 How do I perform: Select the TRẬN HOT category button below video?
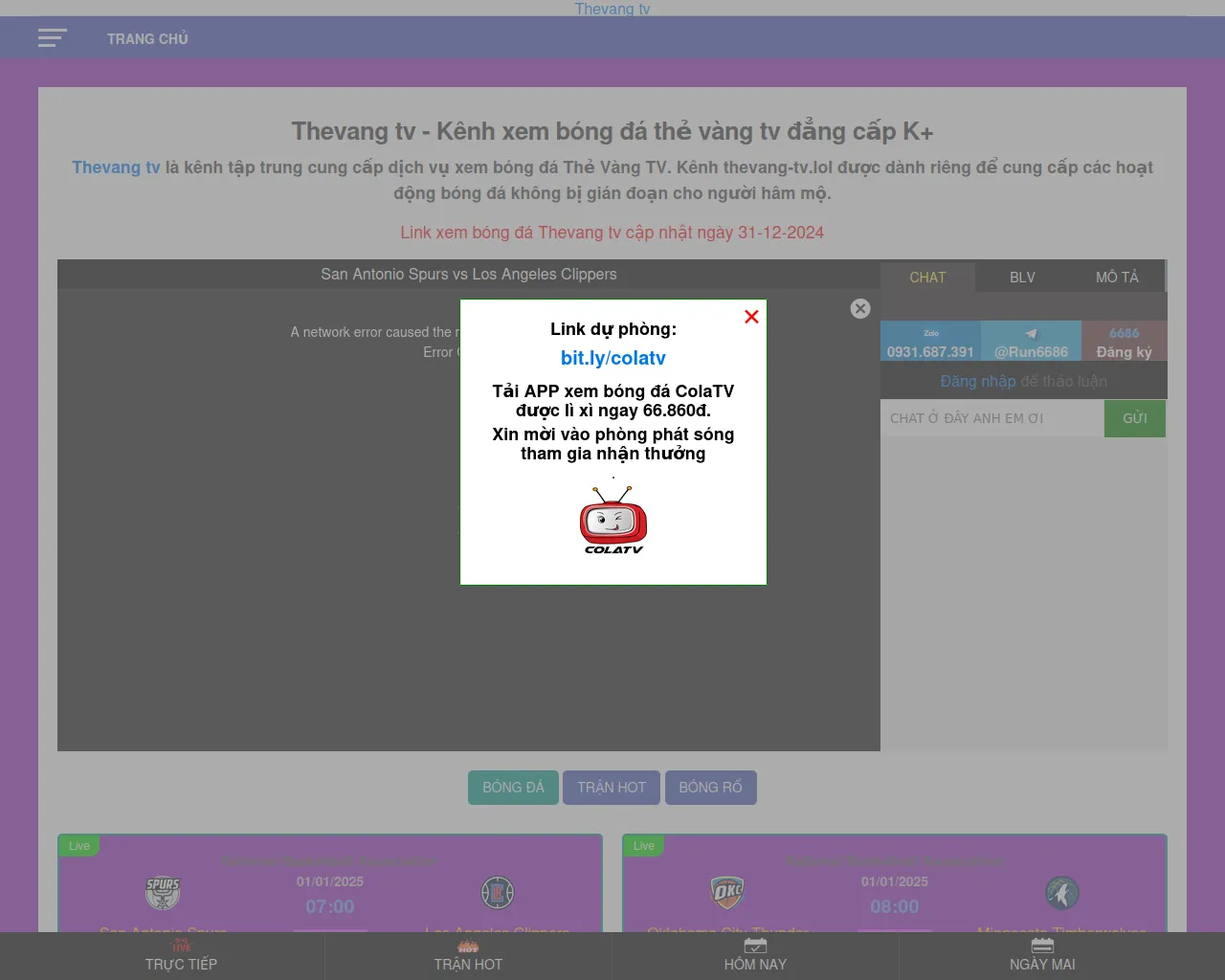tap(612, 788)
